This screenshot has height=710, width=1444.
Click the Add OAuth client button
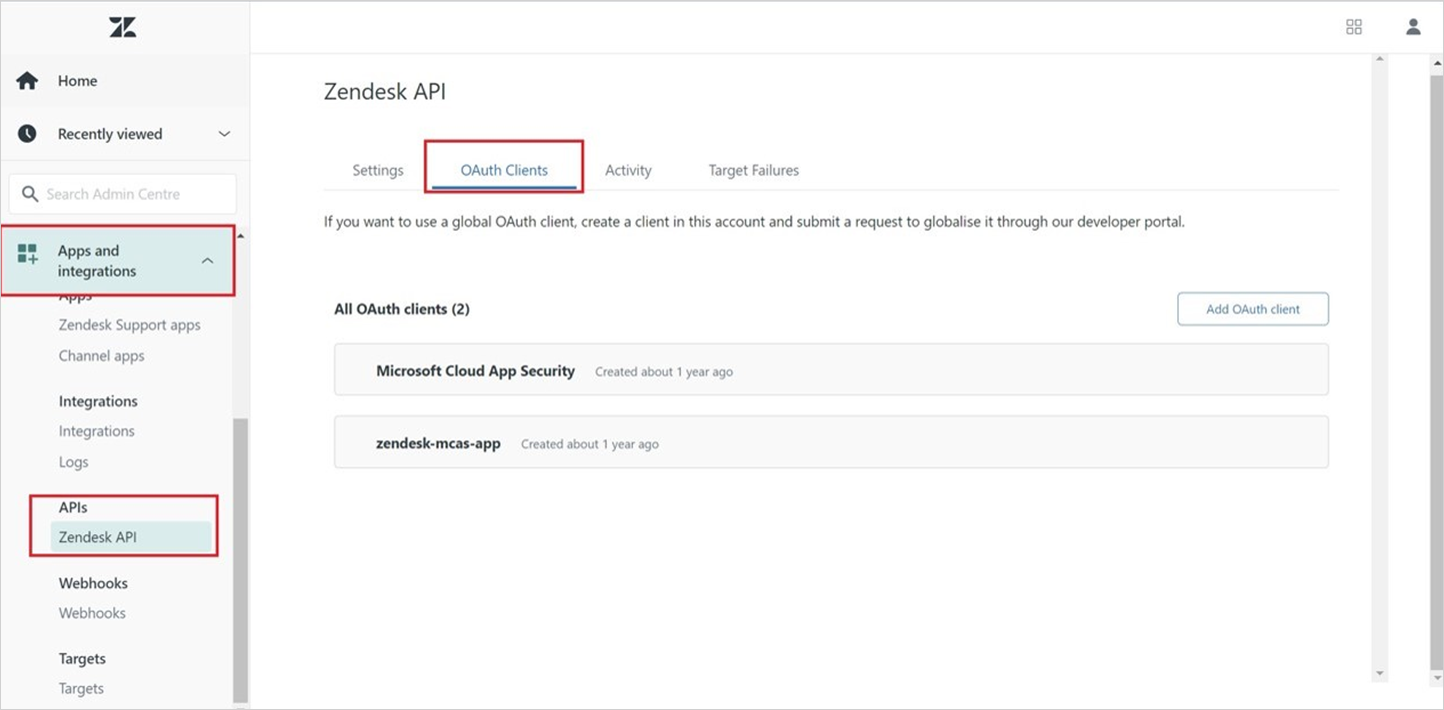(1252, 308)
